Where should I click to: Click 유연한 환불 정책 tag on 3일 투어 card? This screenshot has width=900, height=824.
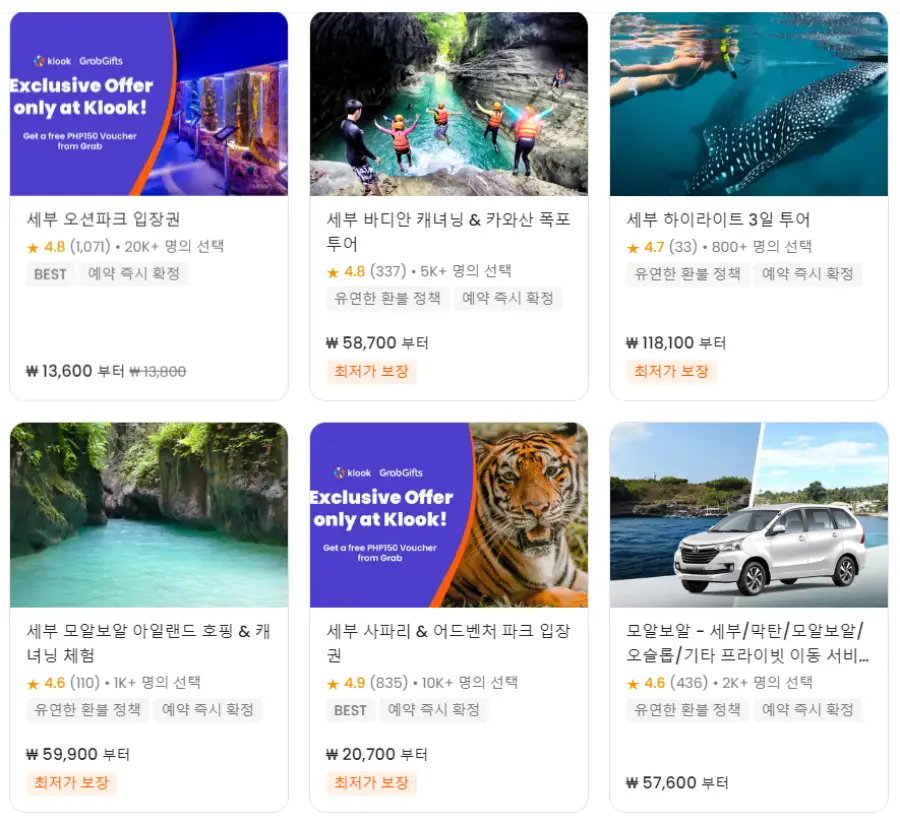[687, 274]
